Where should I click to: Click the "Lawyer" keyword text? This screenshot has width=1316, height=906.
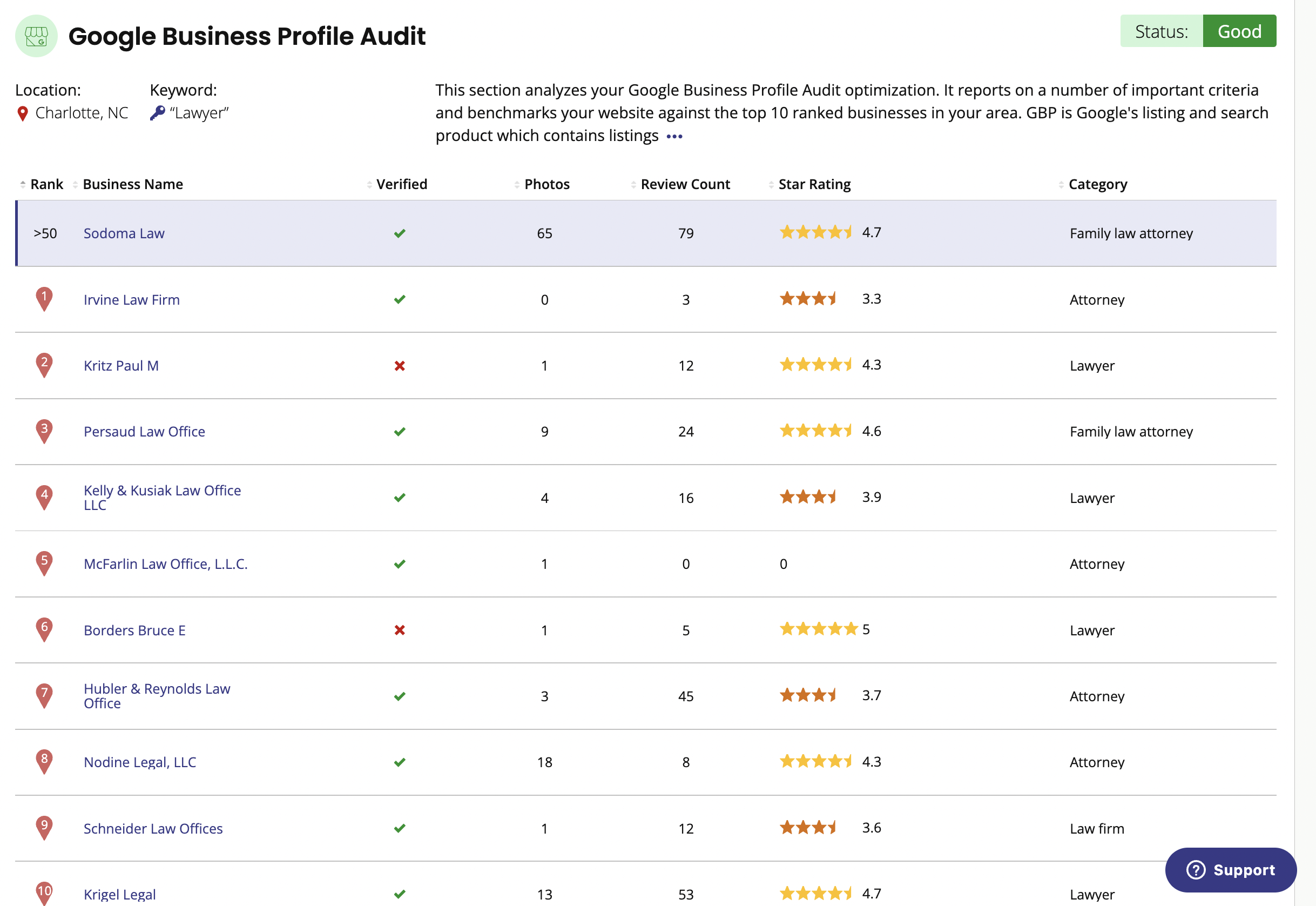(199, 113)
